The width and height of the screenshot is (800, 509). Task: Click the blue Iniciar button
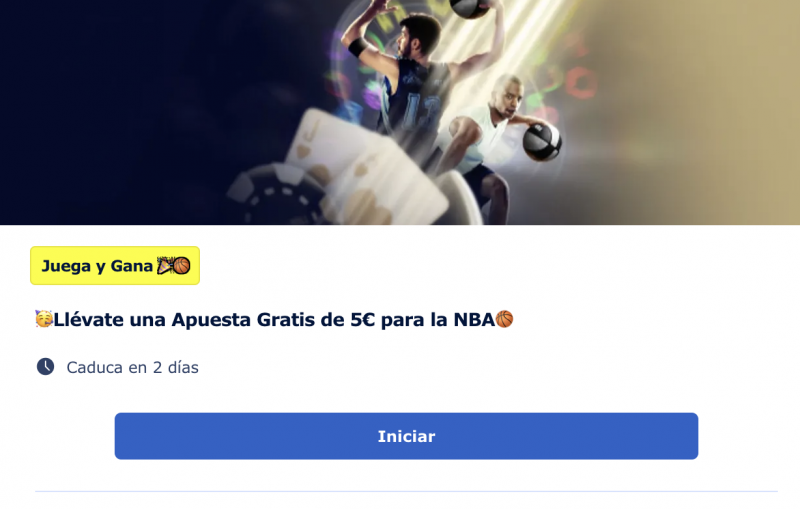[x=406, y=436]
